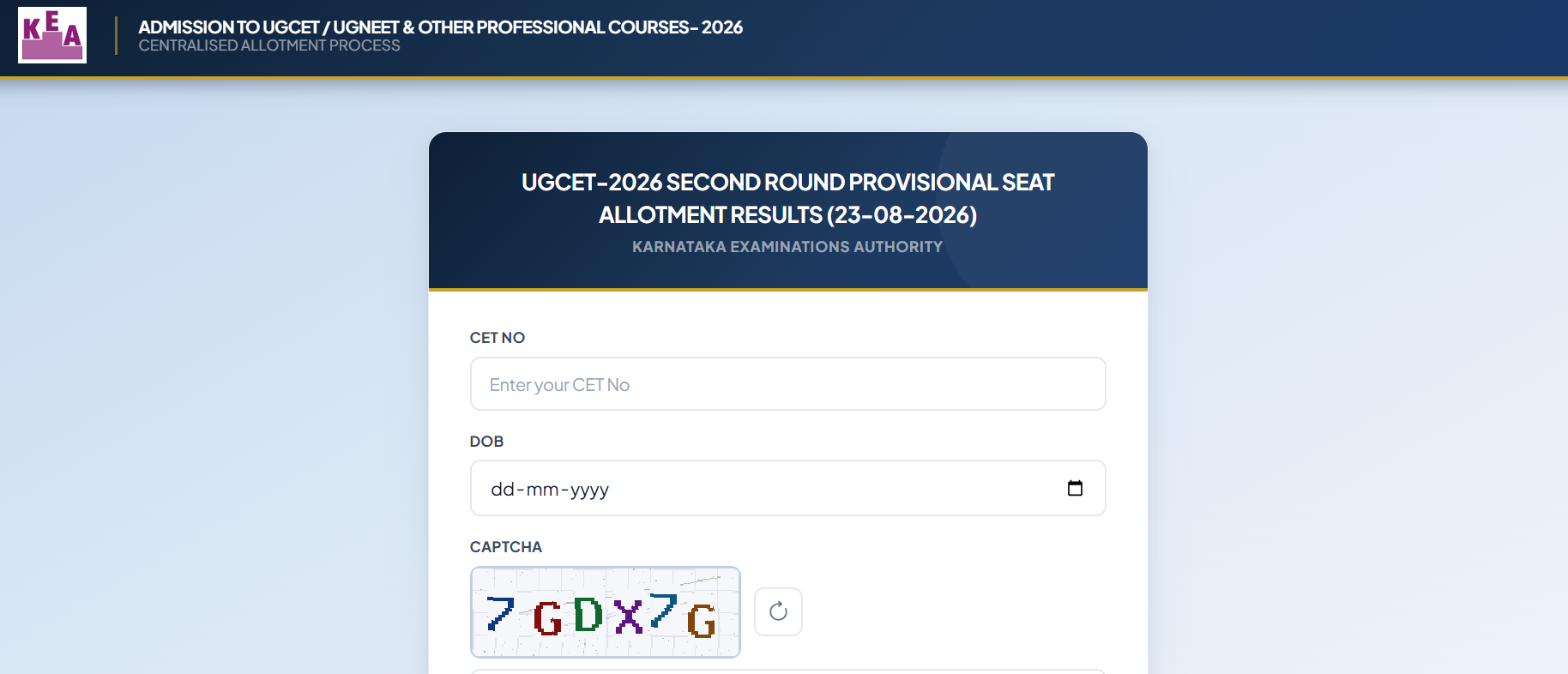The width and height of the screenshot is (1568, 674).
Task: Click the CAPTCHA label
Action: coord(506,547)
